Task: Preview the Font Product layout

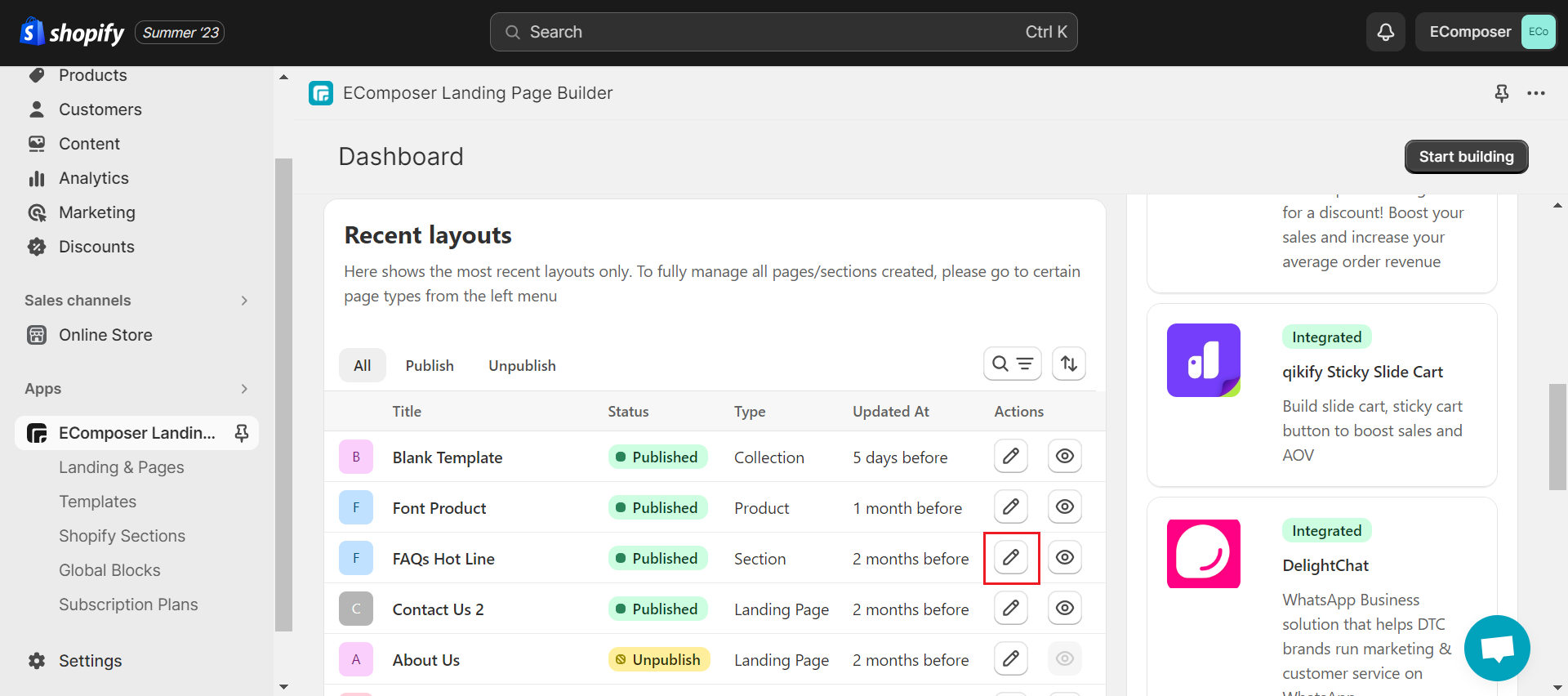Action: pyautogui.click(x=1065, y=506)
